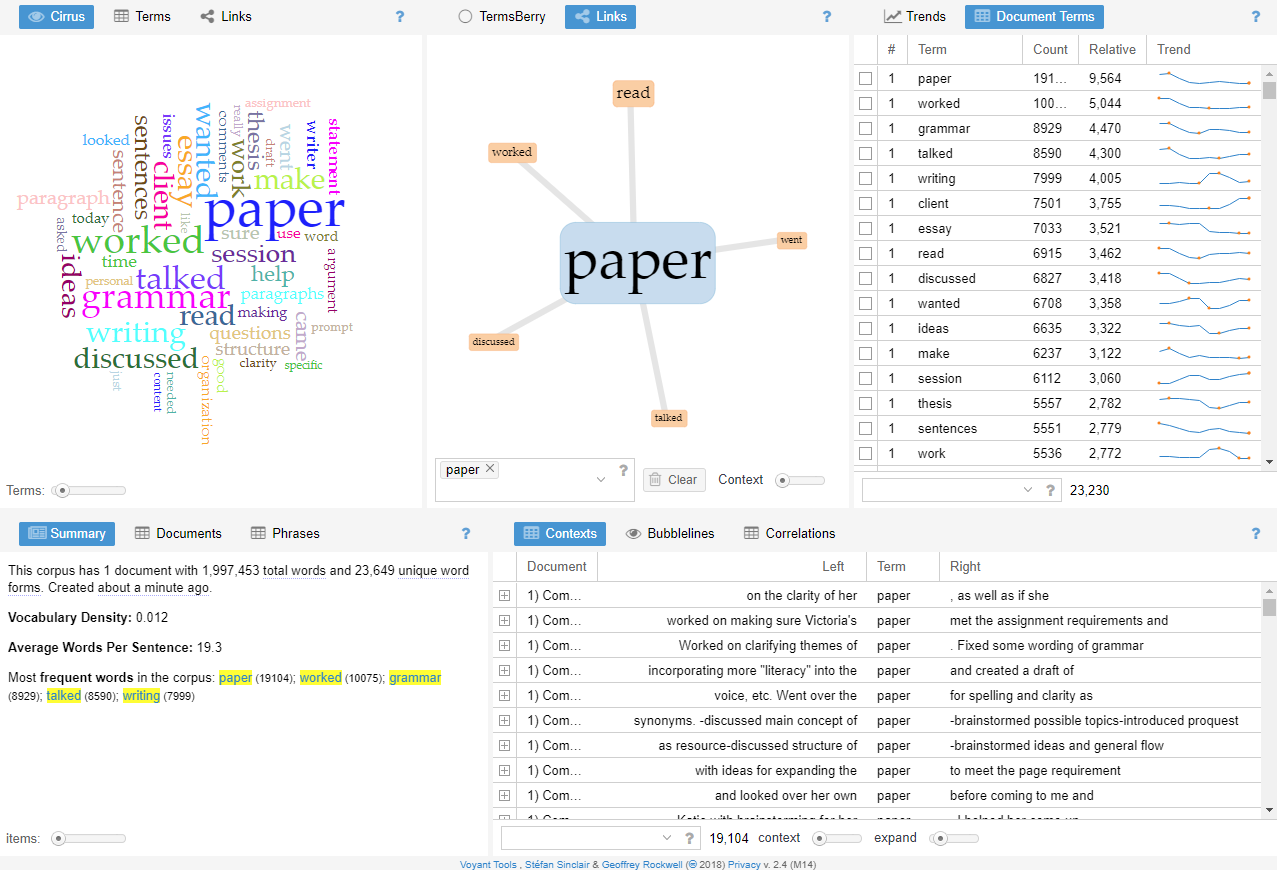
Task: Click the help icon in Summary panel header
Action: pos(465,534)
